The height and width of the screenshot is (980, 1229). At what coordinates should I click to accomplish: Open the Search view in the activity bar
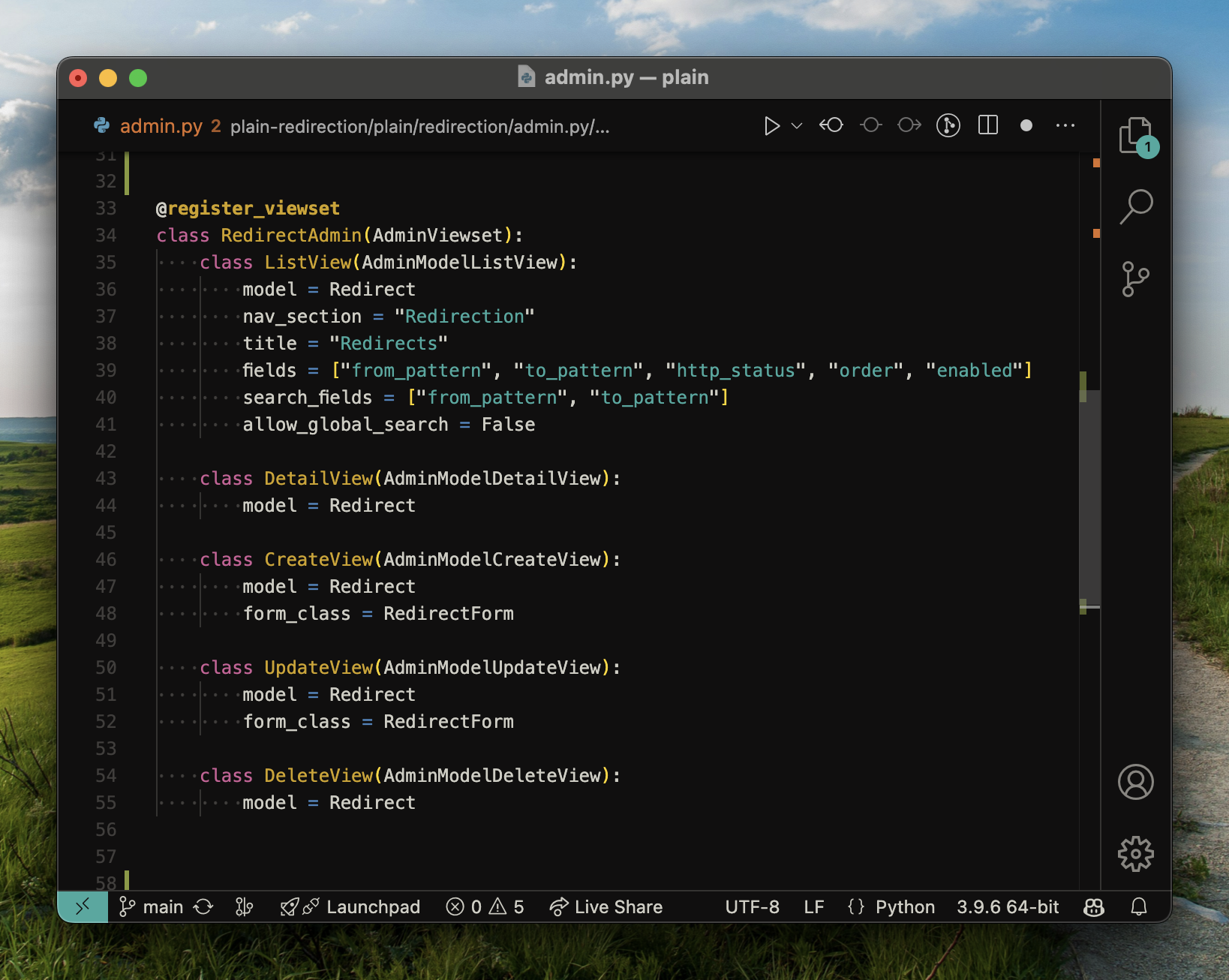(1135, 206)
